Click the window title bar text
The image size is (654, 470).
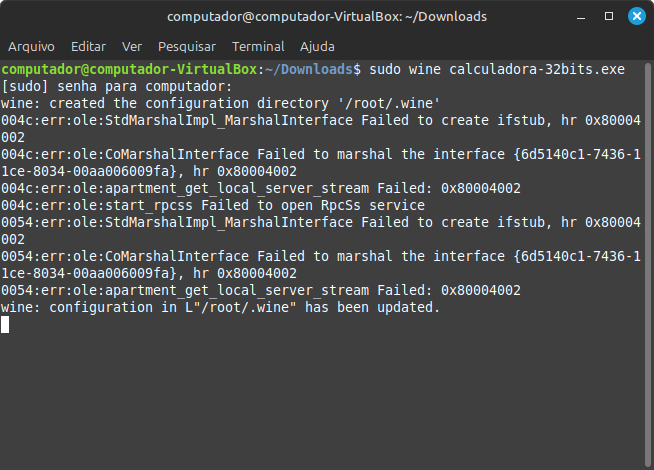(327, 17)
